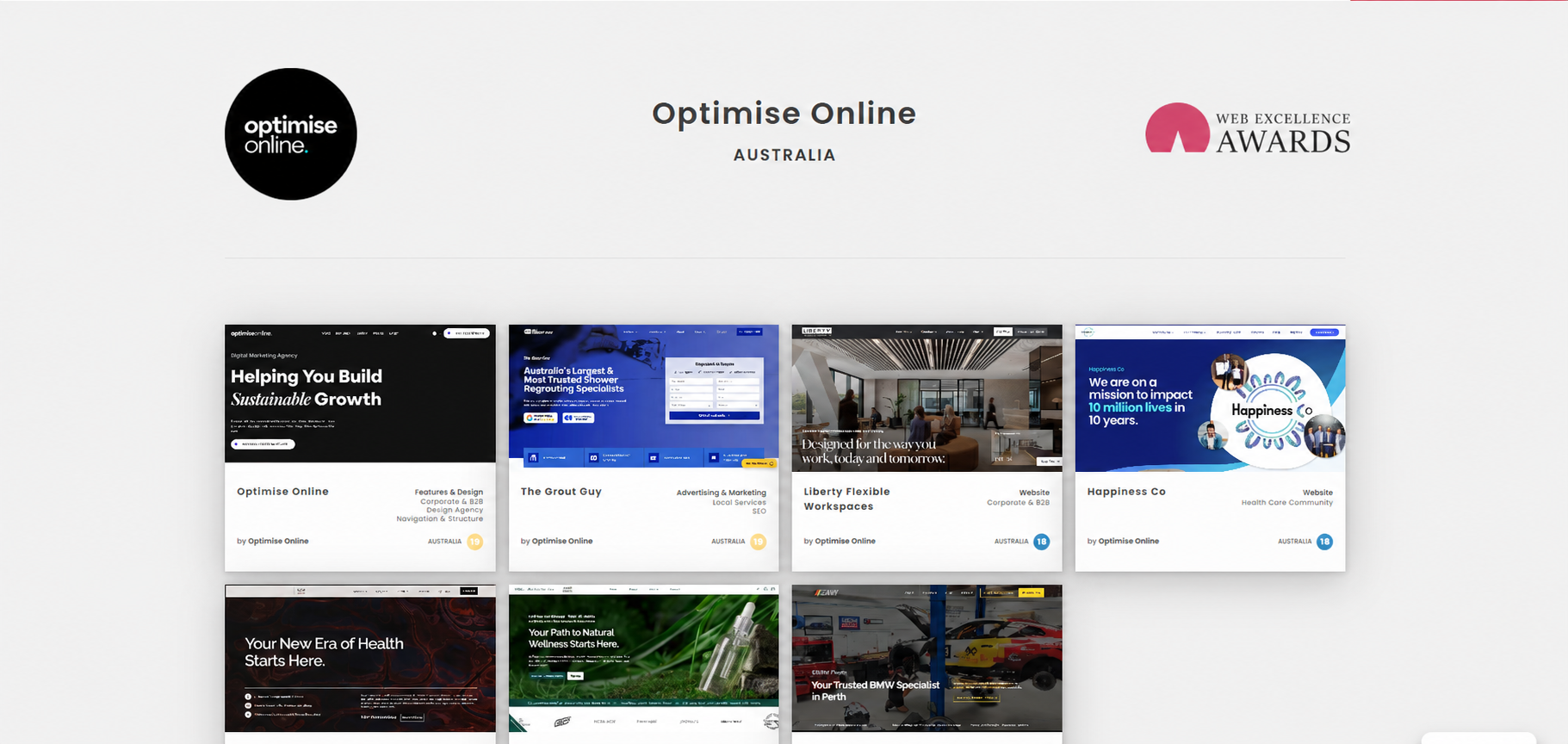Click 'by Optimise Online' on Happiness Co card
This screenshot has width=1568, height=744.
(x=1123, y=542)
